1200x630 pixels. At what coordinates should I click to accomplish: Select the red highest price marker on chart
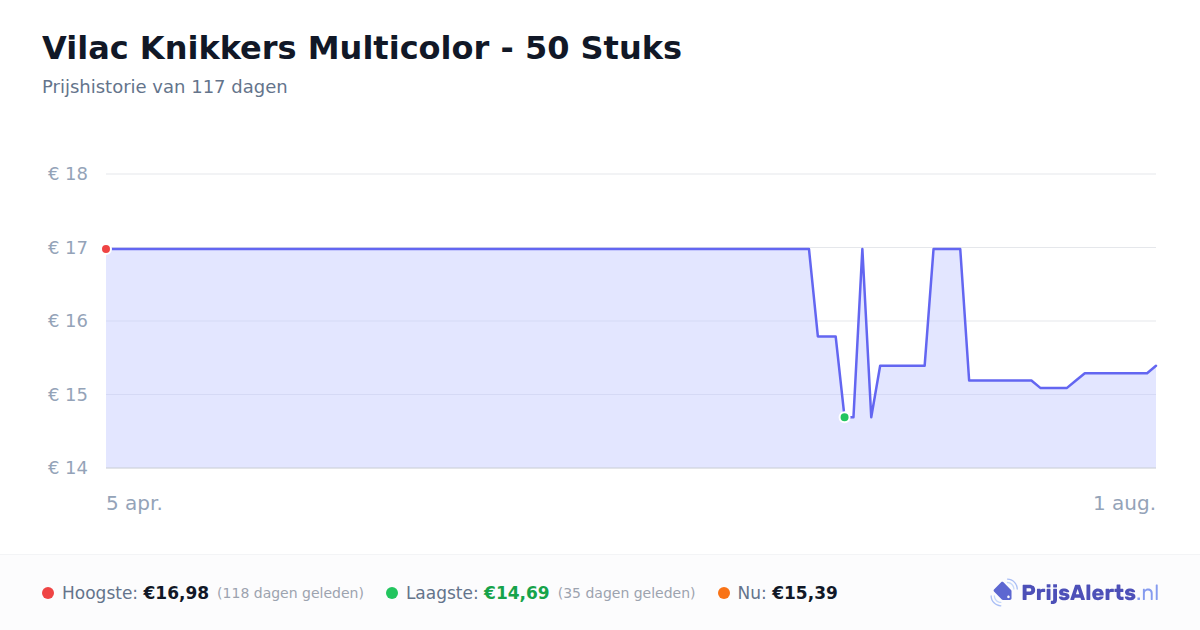click(x=106, y=249)
